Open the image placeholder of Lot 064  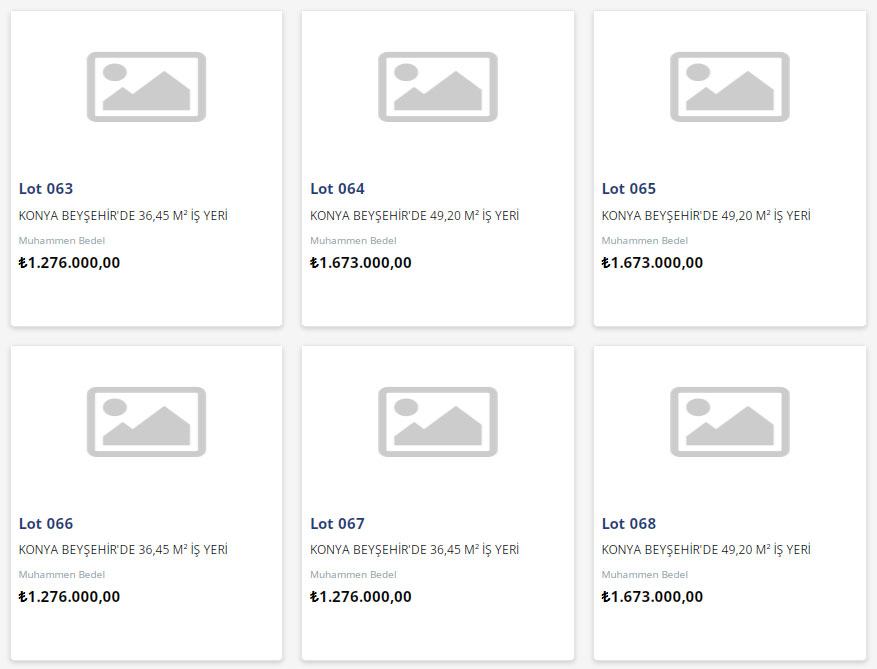[x=437, y=87]
